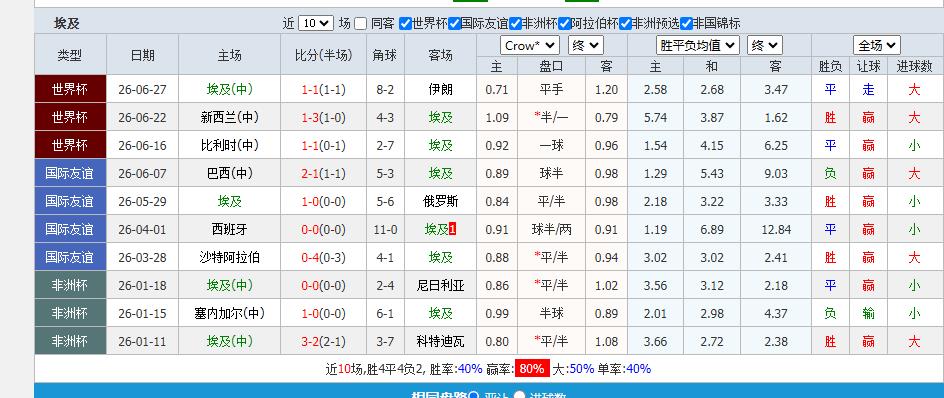
Task: Open the 胜平负均值 dropdown
Action: 698,45
